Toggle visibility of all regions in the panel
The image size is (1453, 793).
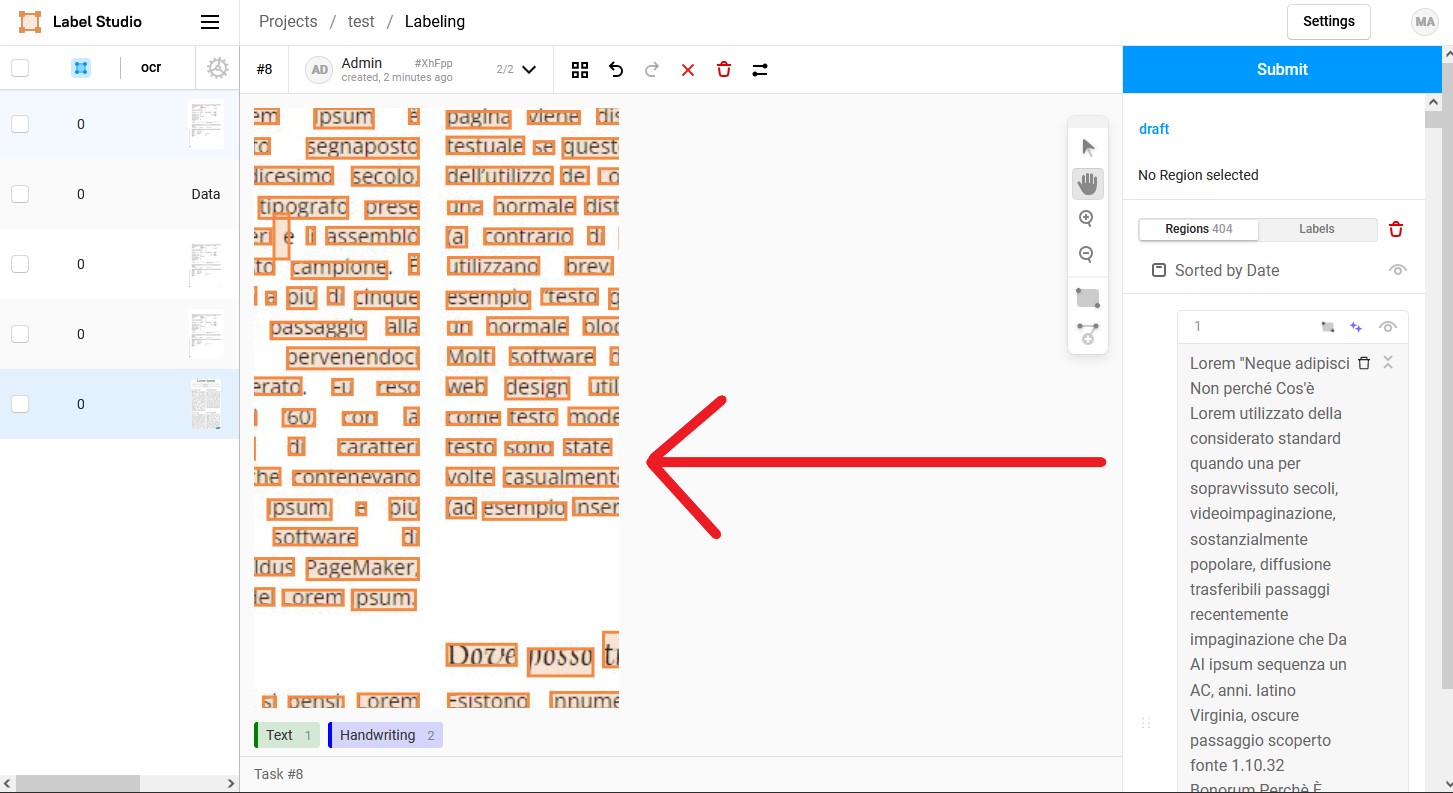(1397, 270)
